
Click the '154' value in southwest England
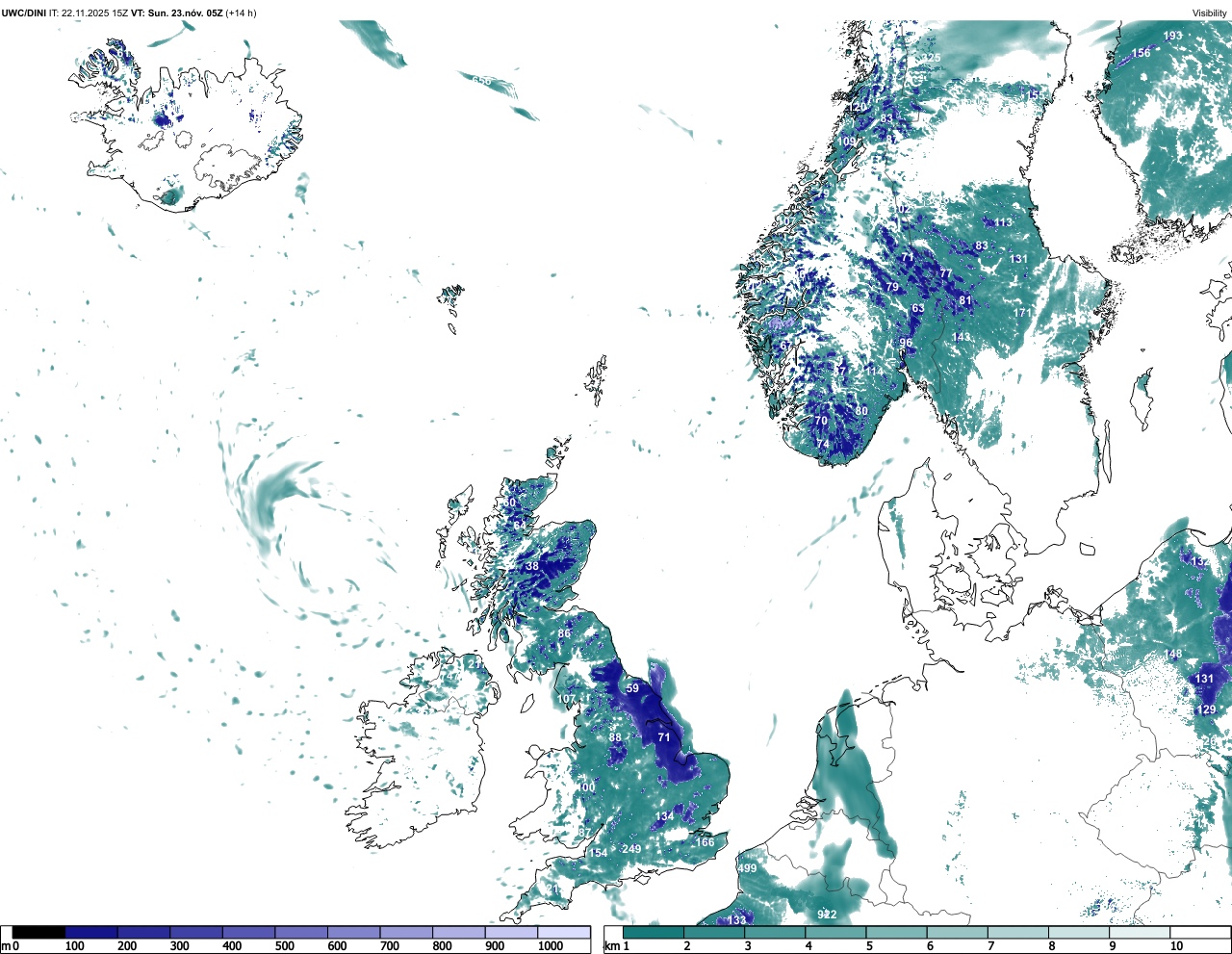pos(599,854)
